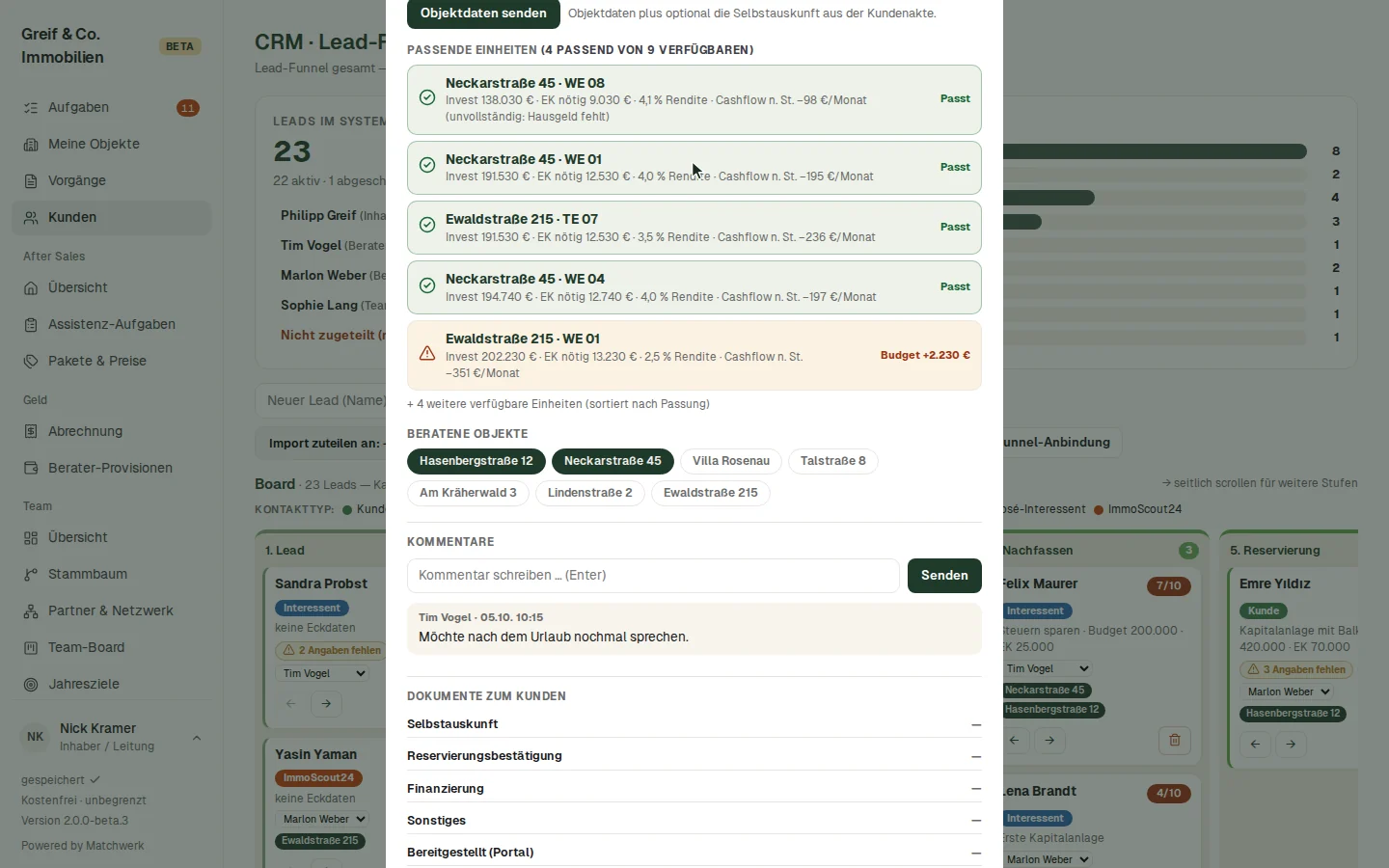Expand the Bereitgestellt (Portal) documents section

point(694,853)
